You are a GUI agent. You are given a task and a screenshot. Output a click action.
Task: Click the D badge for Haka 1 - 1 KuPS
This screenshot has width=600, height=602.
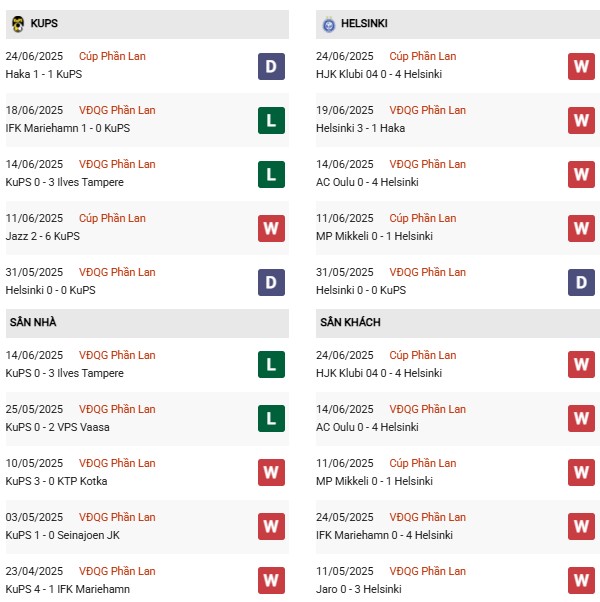(x=271, y=66)
